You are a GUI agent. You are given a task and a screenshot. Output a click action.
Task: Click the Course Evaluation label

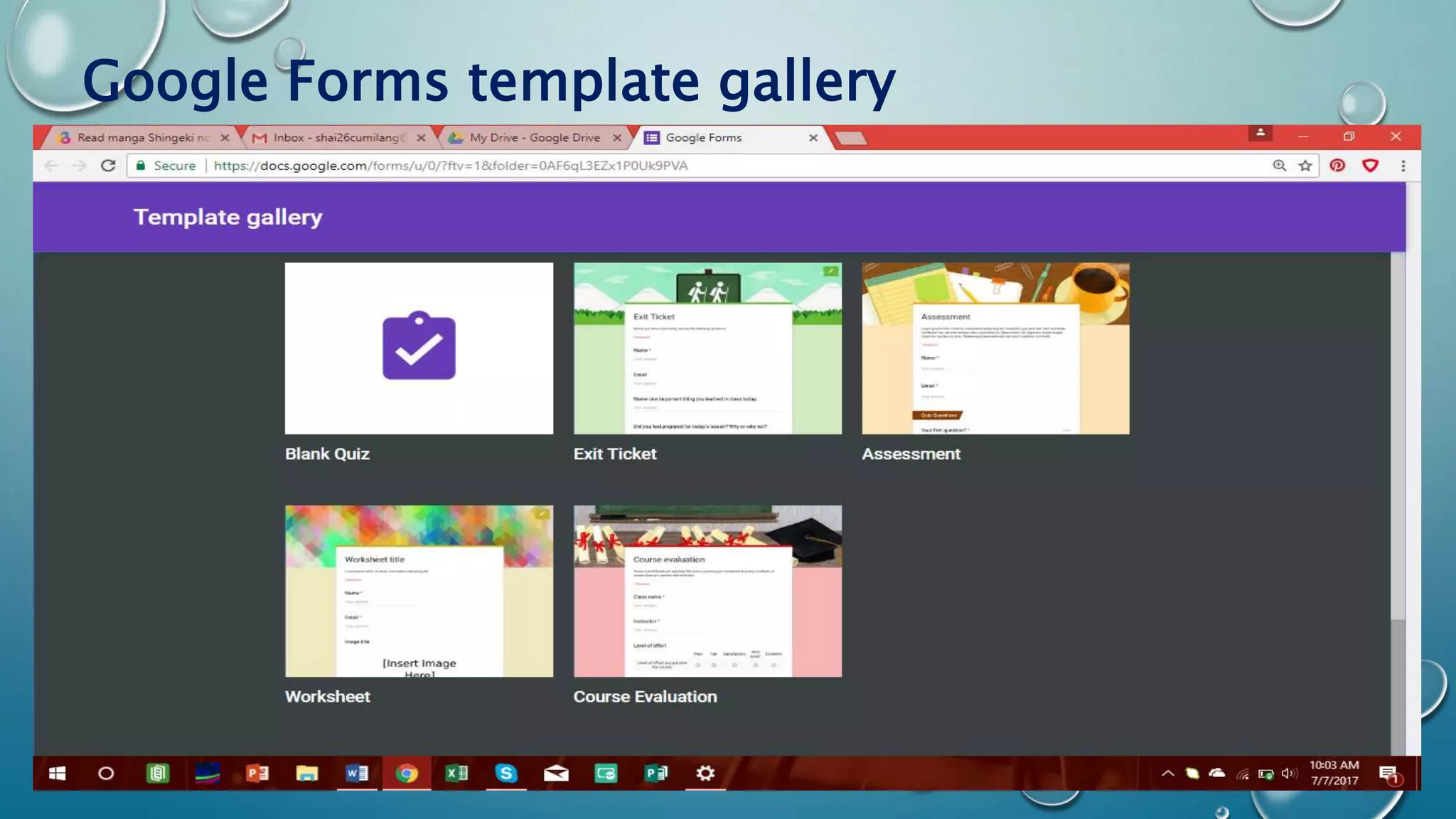point(645,697)
